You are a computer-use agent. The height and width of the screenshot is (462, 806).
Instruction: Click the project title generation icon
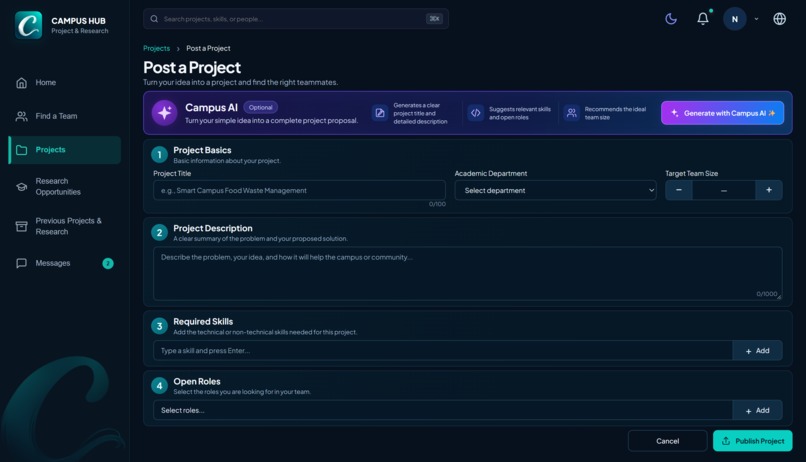[x=380, y=113]
